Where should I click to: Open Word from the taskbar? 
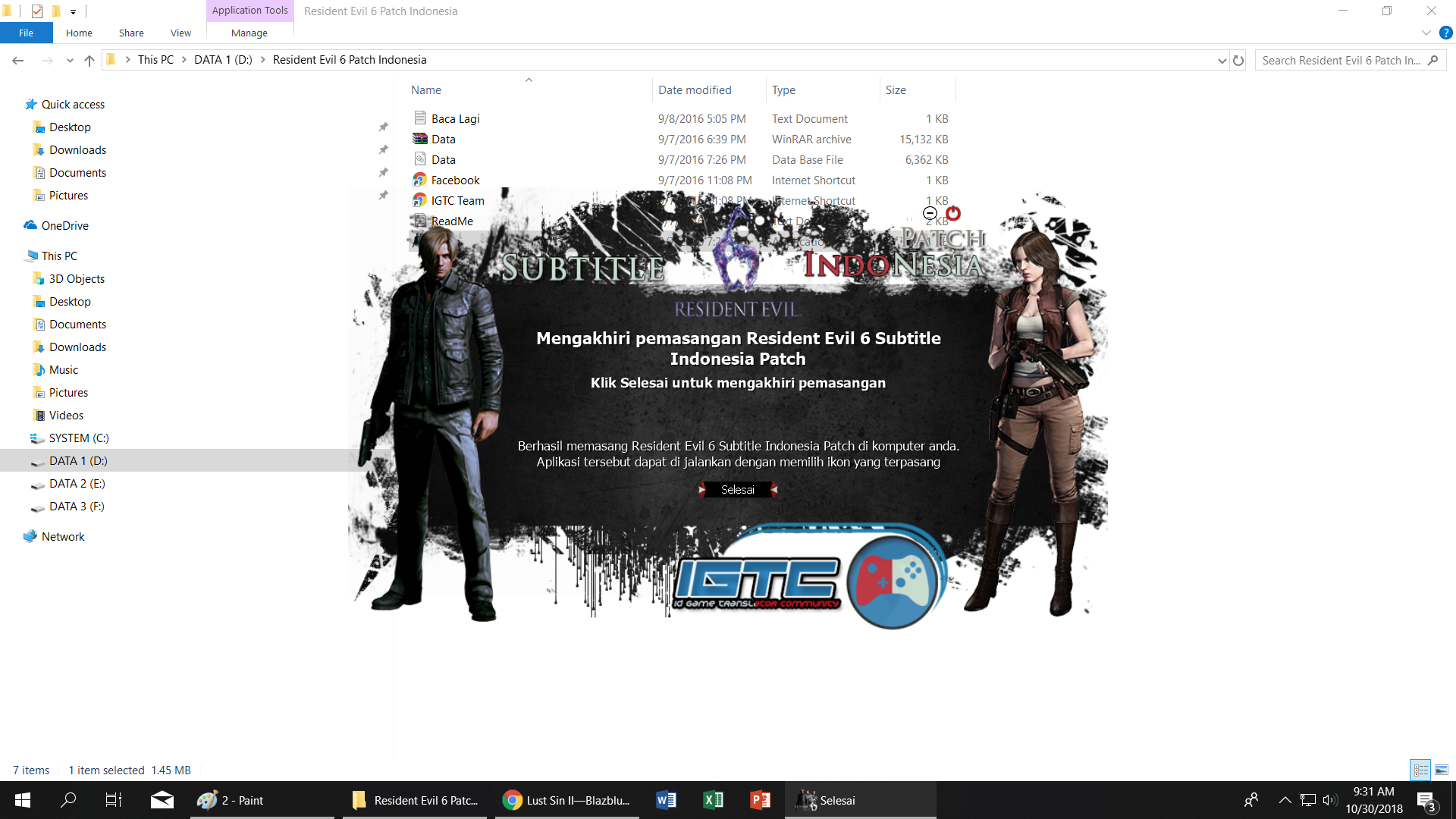coord(666,800)
